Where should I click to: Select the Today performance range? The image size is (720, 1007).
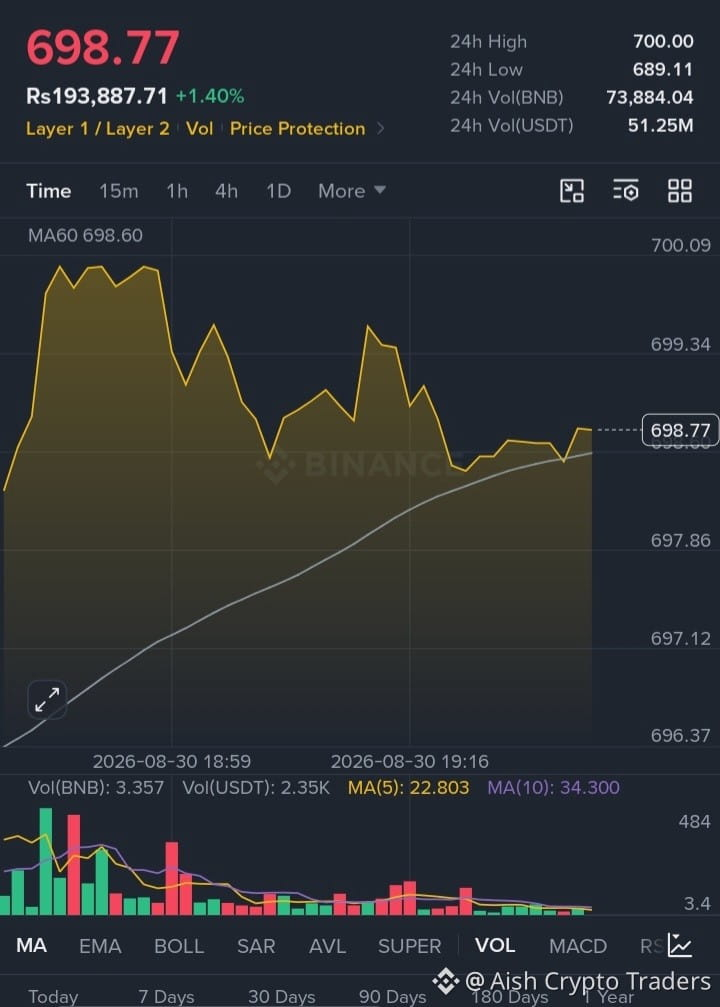click(x=53, y=996)
